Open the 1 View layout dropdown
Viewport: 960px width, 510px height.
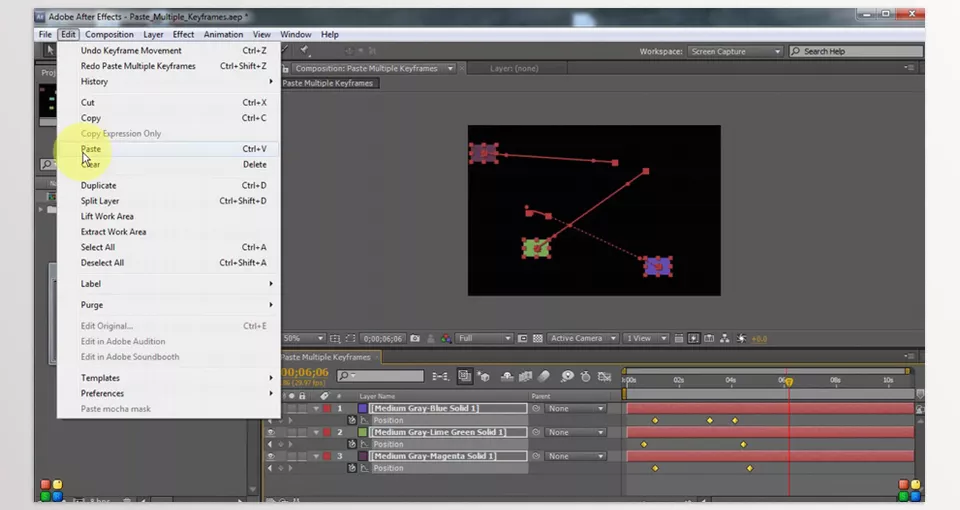[x=646, y=339]
